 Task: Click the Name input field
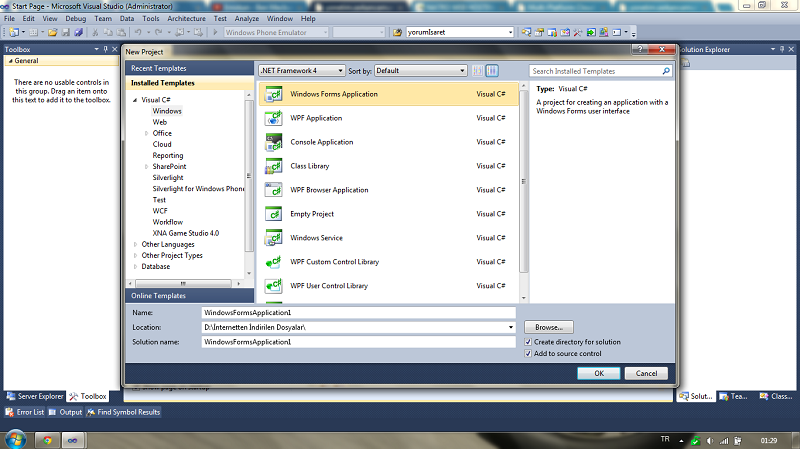pos(358,313)
